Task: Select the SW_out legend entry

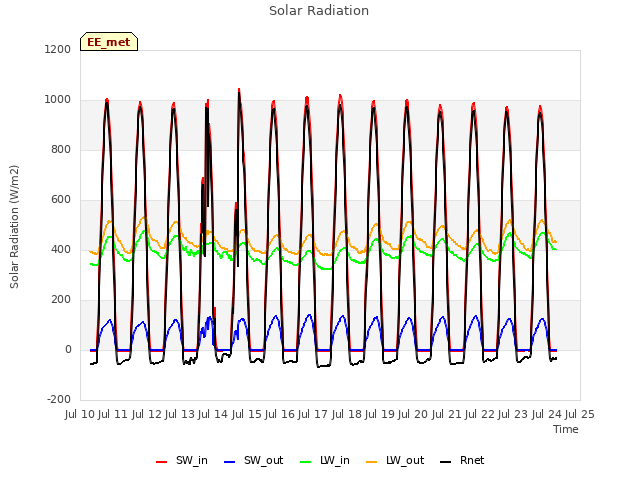Action: pyautogui.click(x=253, y=460)
